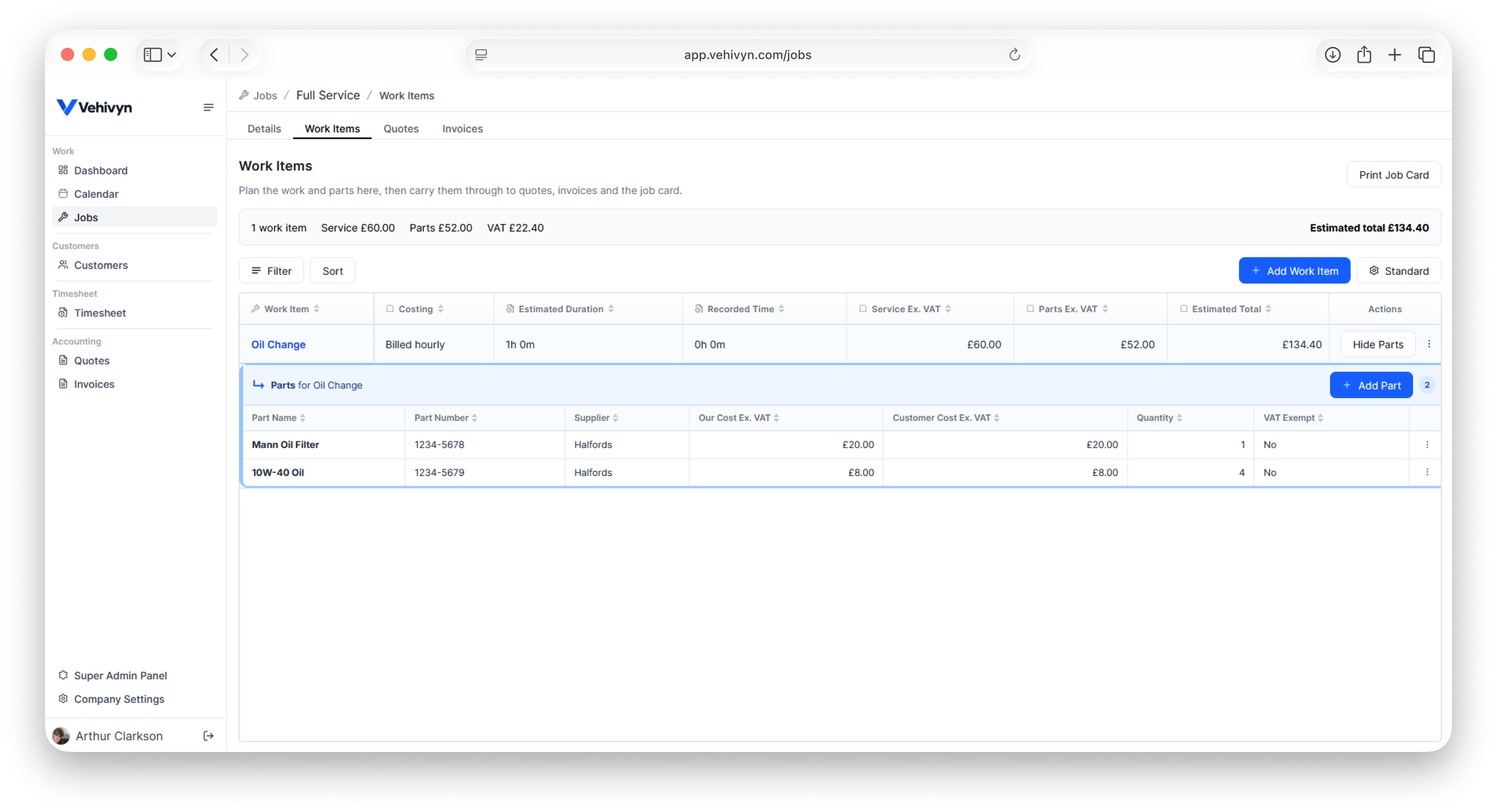Image resolution: width=1497 pixels, height=812 pixels.
Task: Hide parts for the Oil Change item
Action: [x=1378, y=345]
